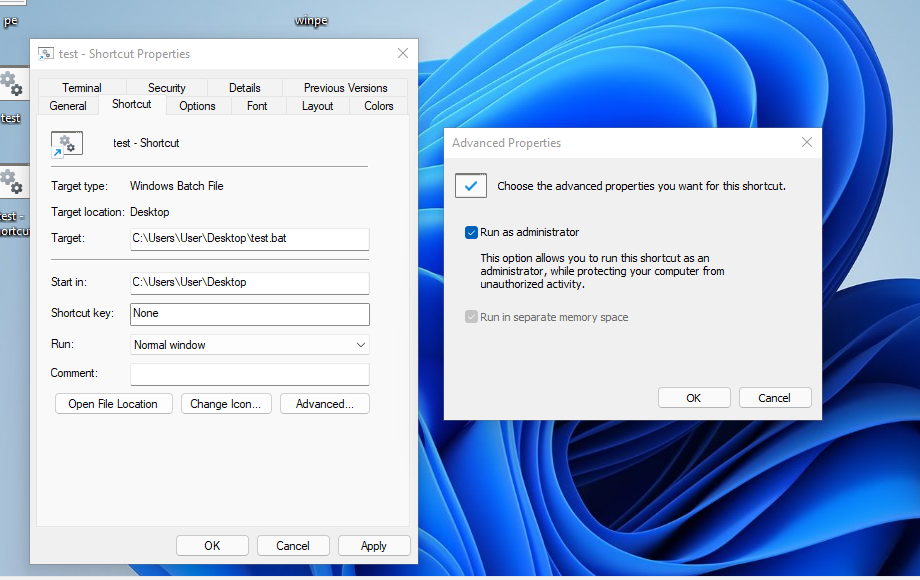Click Apply in Shortcut Properties

coord(374,546)
